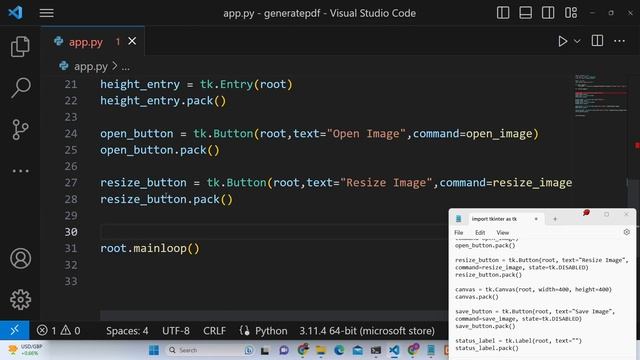Open the File menu in Notepad
Viewport: 640px width, 360px height.
[x=458, y=232]
